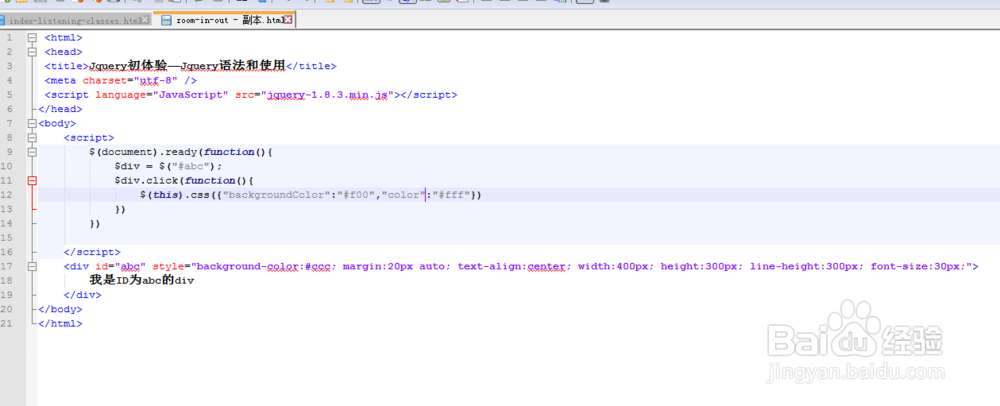Click the <title> opening tag on line 3
The height and width of the screenshot is (406, 1000).
pyautogui.click(x=66, y=66)
